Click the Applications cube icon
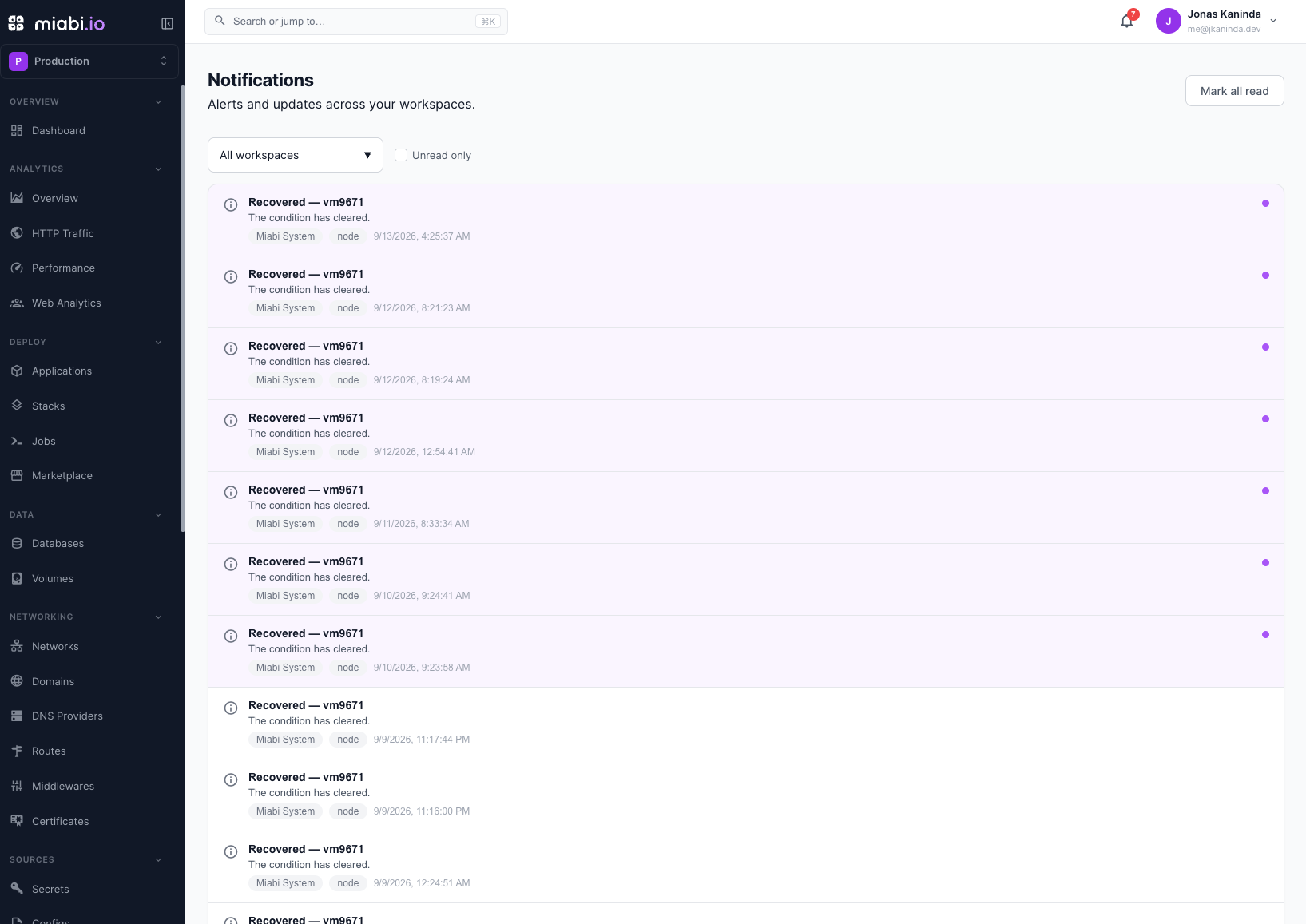Viewport: 1306px width, 924px height. (x=17, y=371)
